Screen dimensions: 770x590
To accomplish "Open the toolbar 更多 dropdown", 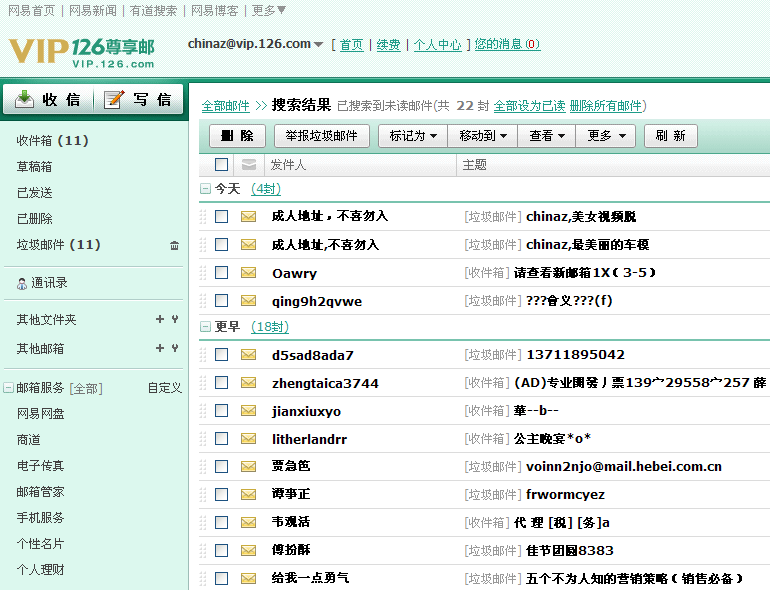I will point(606,136).
